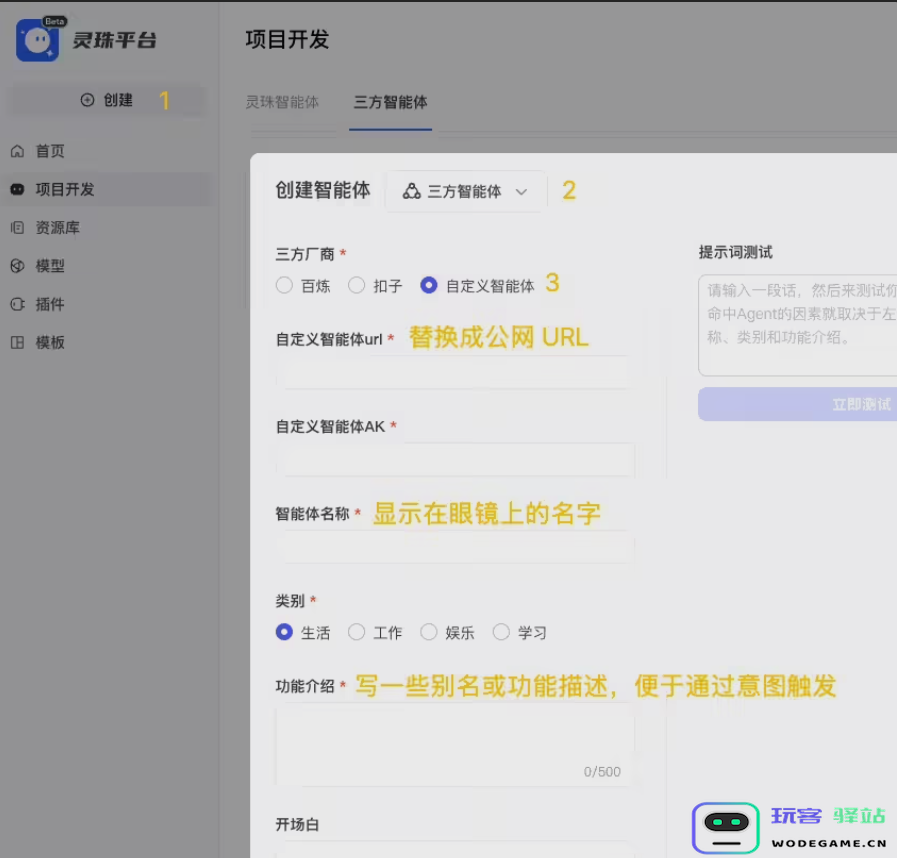The height and width of the screenshot is (858, 897).
Task: Click the 模型 cube icon
Action: pyautogui.click(x=17, y=266)
